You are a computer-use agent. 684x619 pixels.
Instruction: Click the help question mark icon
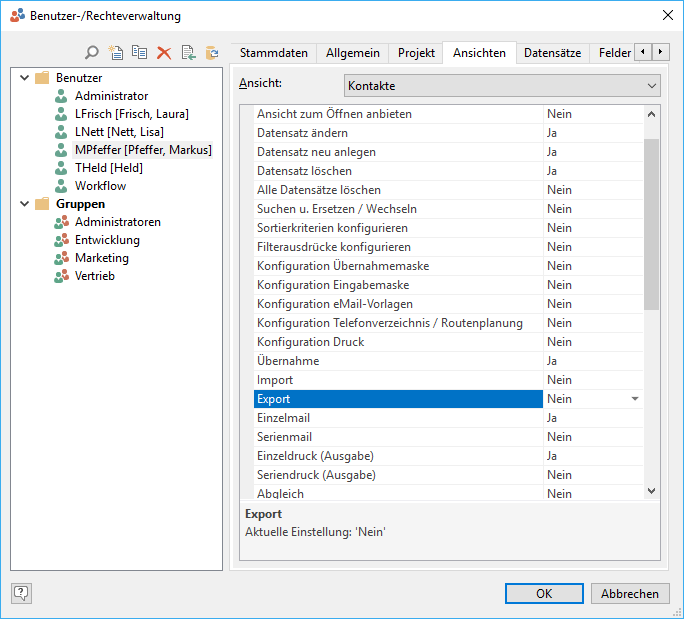(x=21, y=593)
